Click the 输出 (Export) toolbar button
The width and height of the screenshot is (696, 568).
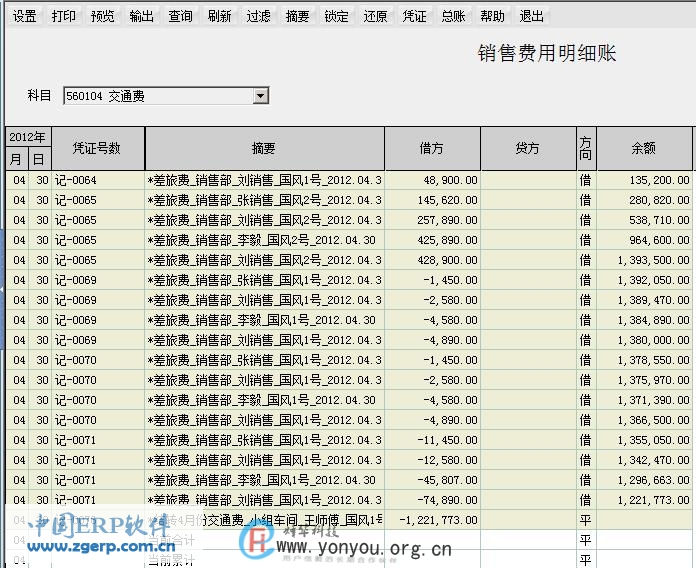tap(142, 16)
